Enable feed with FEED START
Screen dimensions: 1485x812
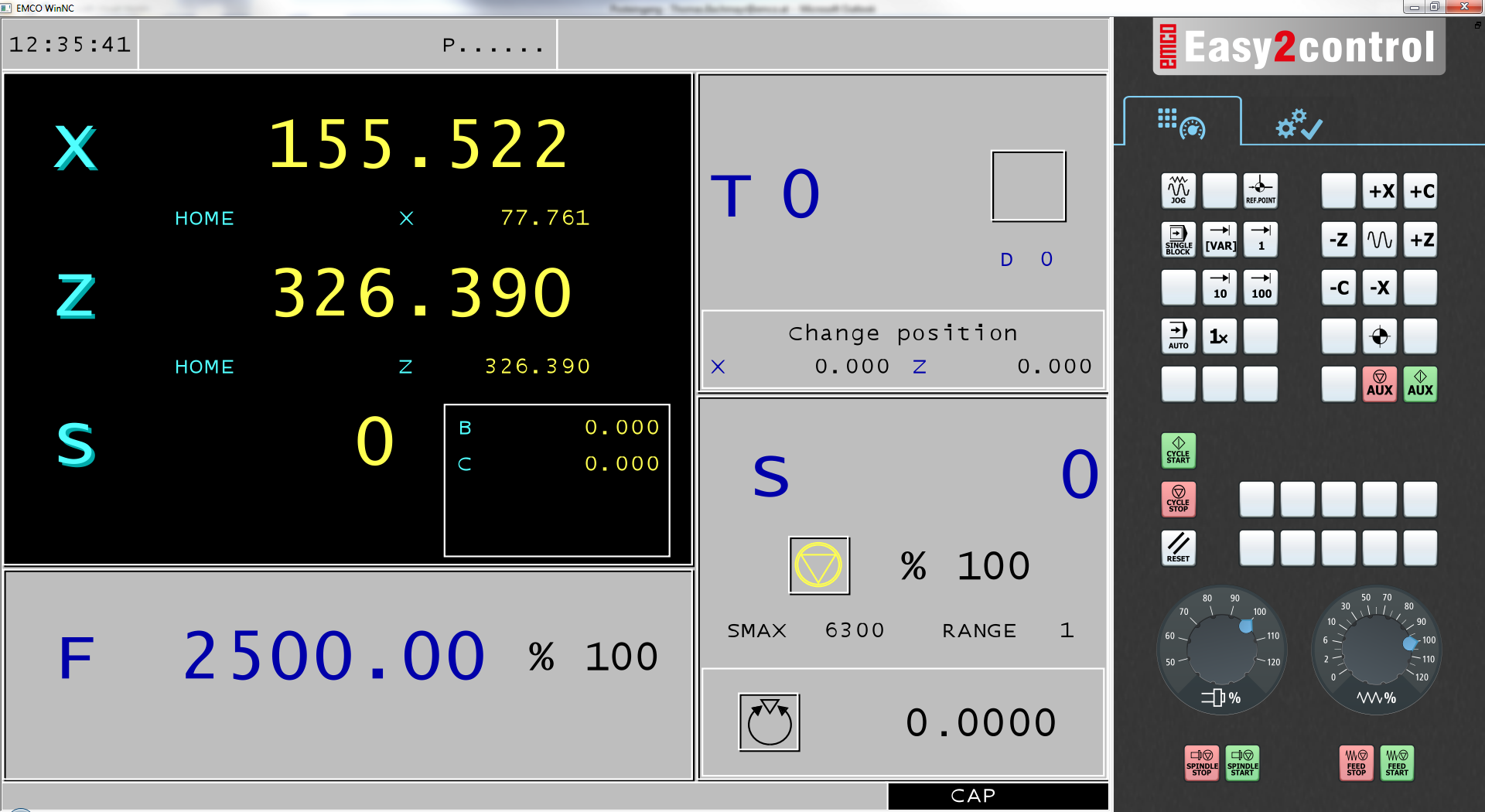1397,763
